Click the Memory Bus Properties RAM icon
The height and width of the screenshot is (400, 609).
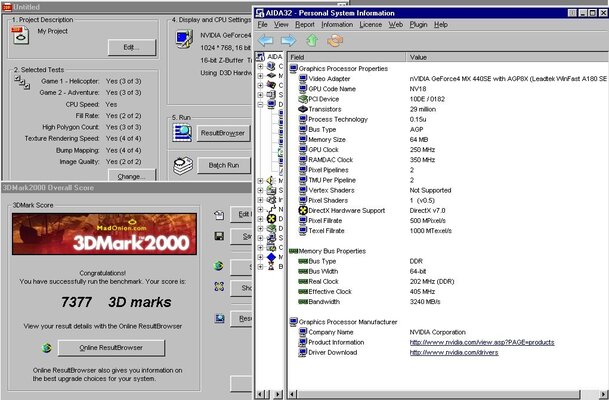pos(293,251)
